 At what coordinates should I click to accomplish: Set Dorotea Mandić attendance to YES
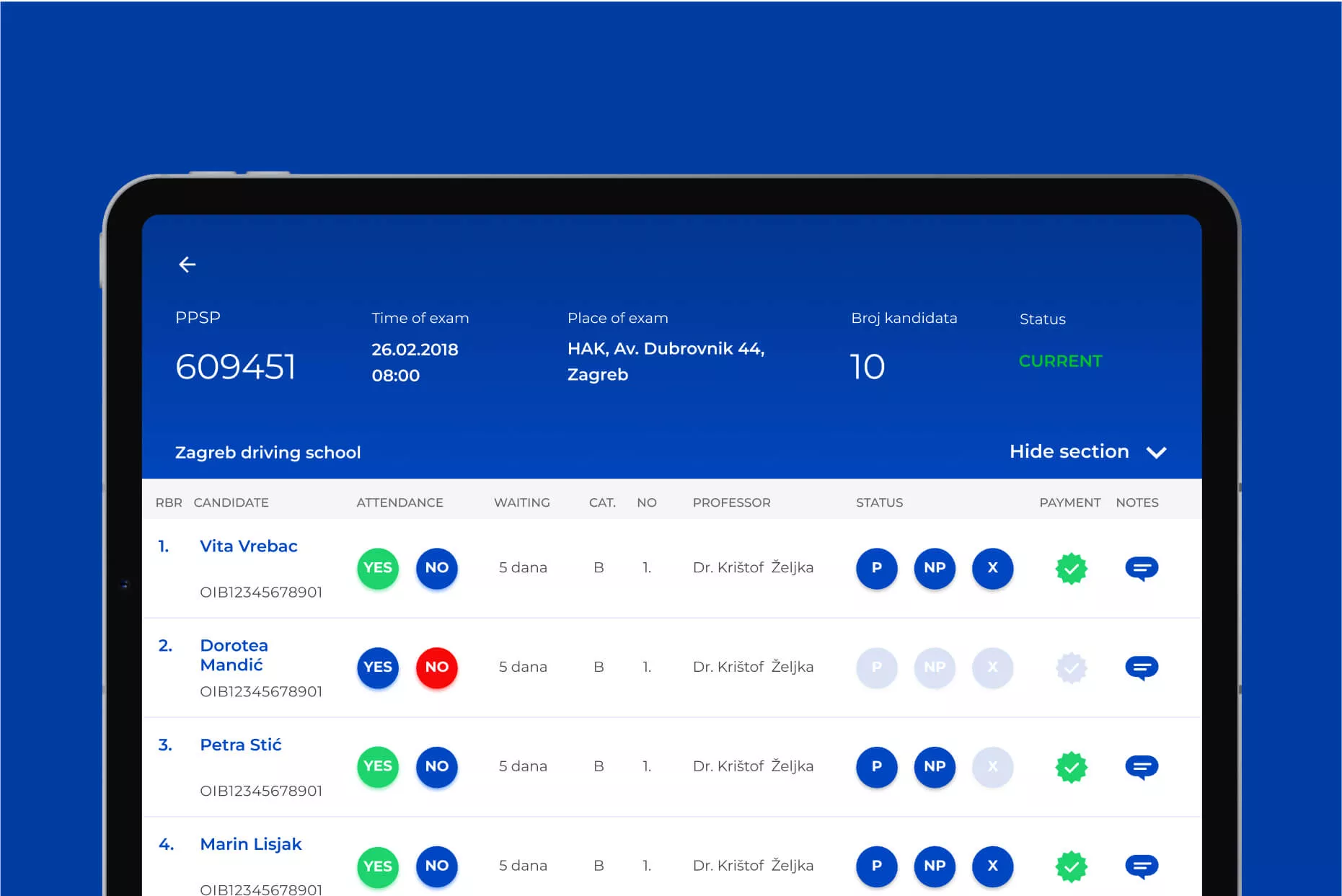pyautogui.click(x=377, y=667)
